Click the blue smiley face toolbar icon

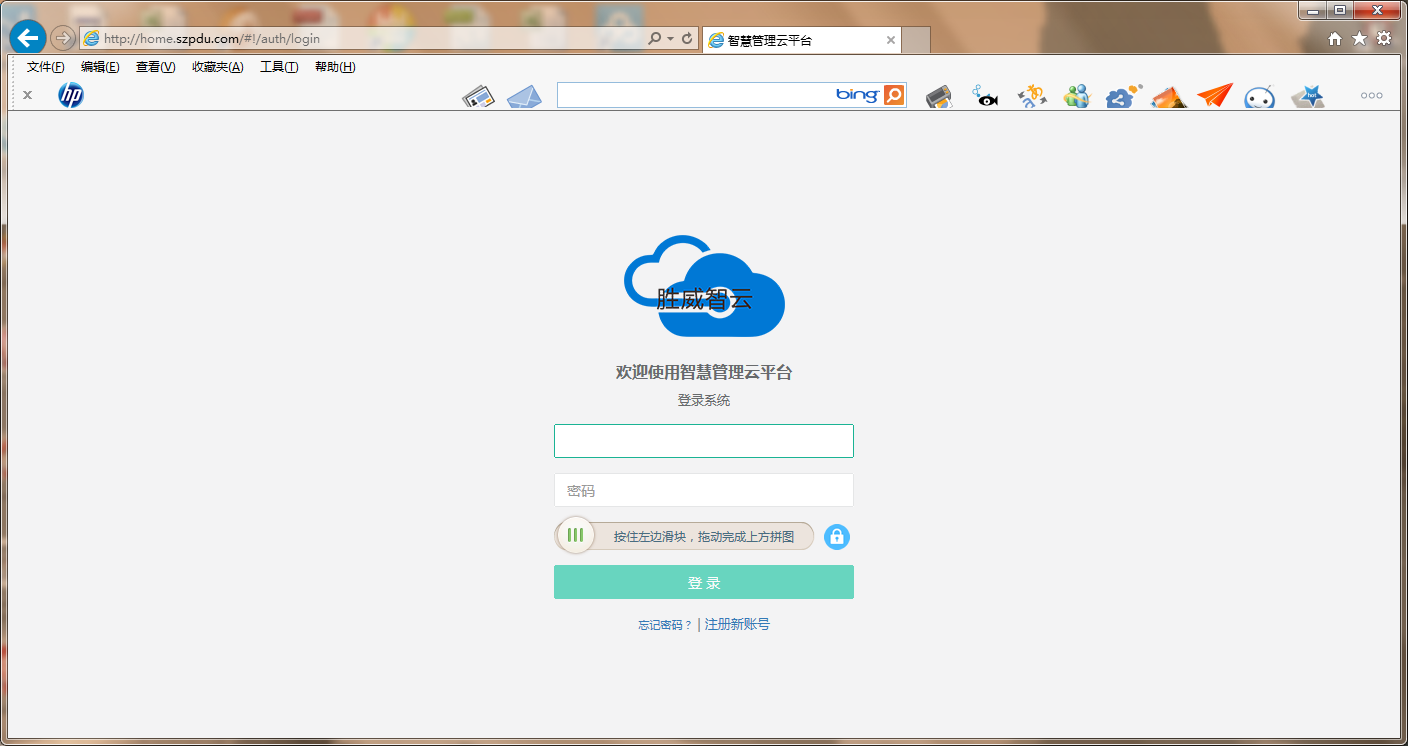coord(1260,97)
